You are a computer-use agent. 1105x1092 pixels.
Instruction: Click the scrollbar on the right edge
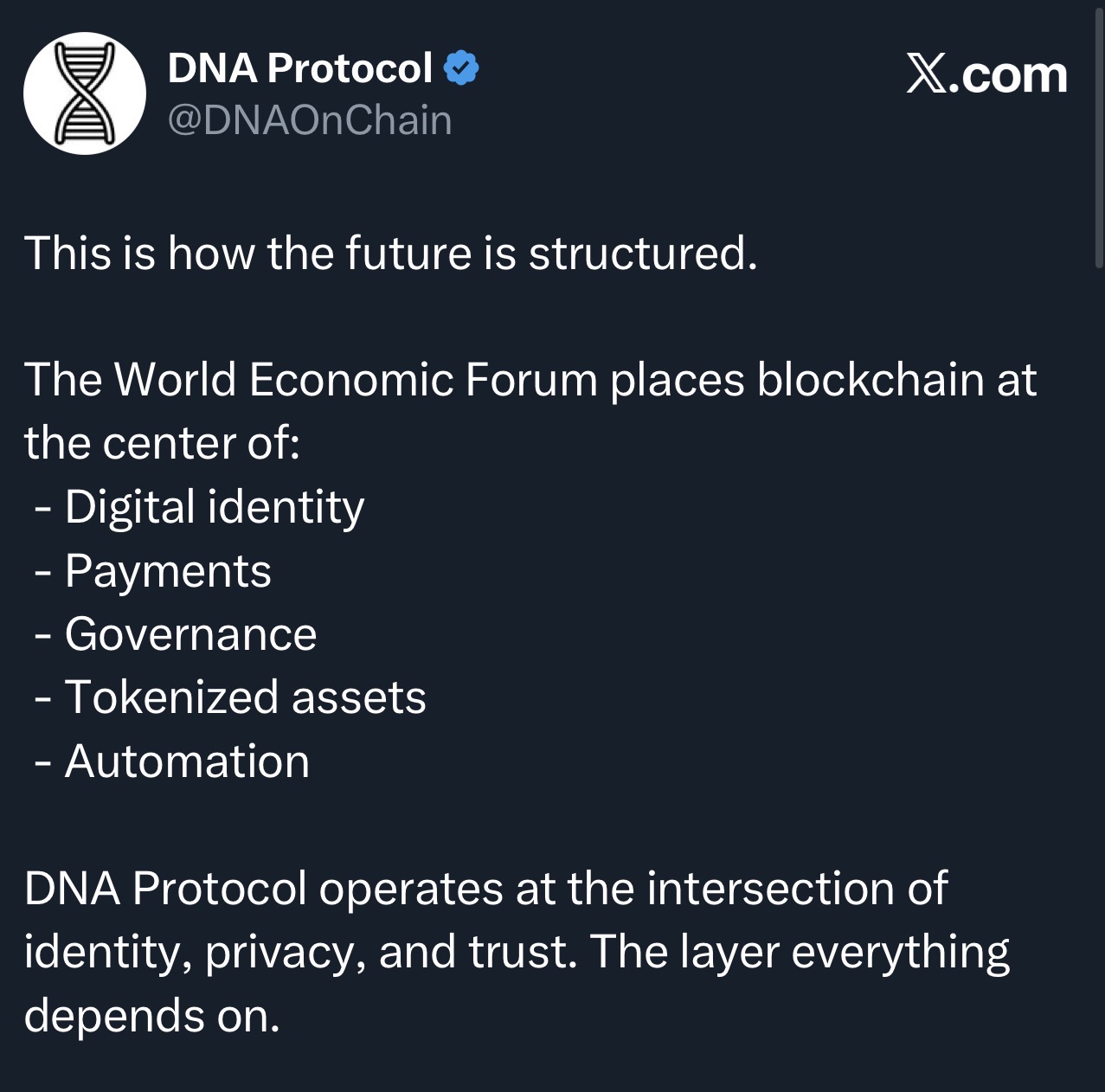[x=1099, y=138]
